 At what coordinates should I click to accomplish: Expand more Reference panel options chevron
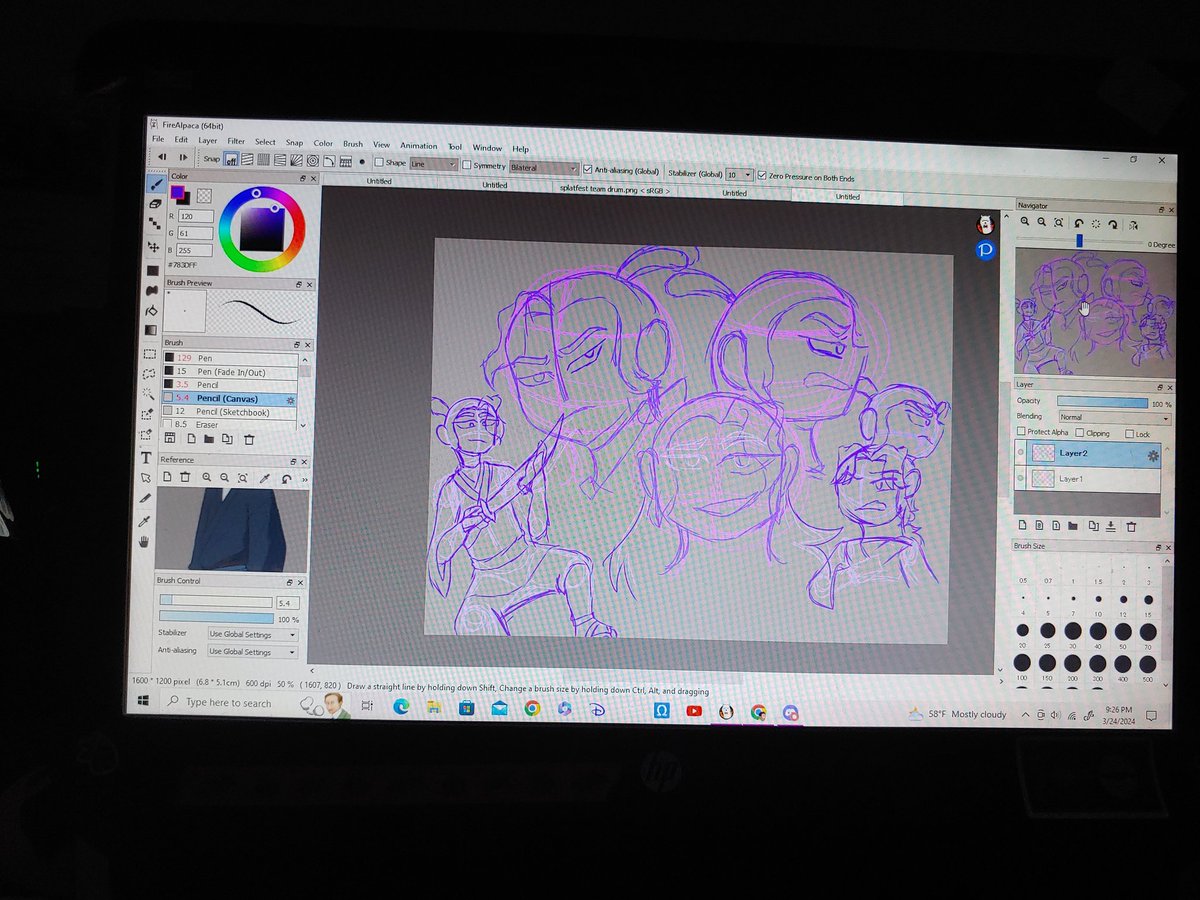(x=304, y=480)
